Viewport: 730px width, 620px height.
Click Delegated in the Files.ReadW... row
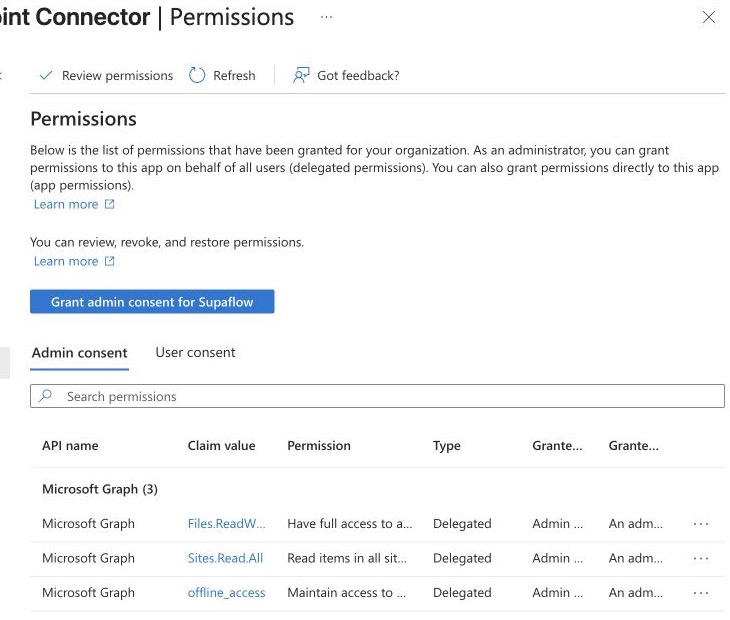coord(462,524)
